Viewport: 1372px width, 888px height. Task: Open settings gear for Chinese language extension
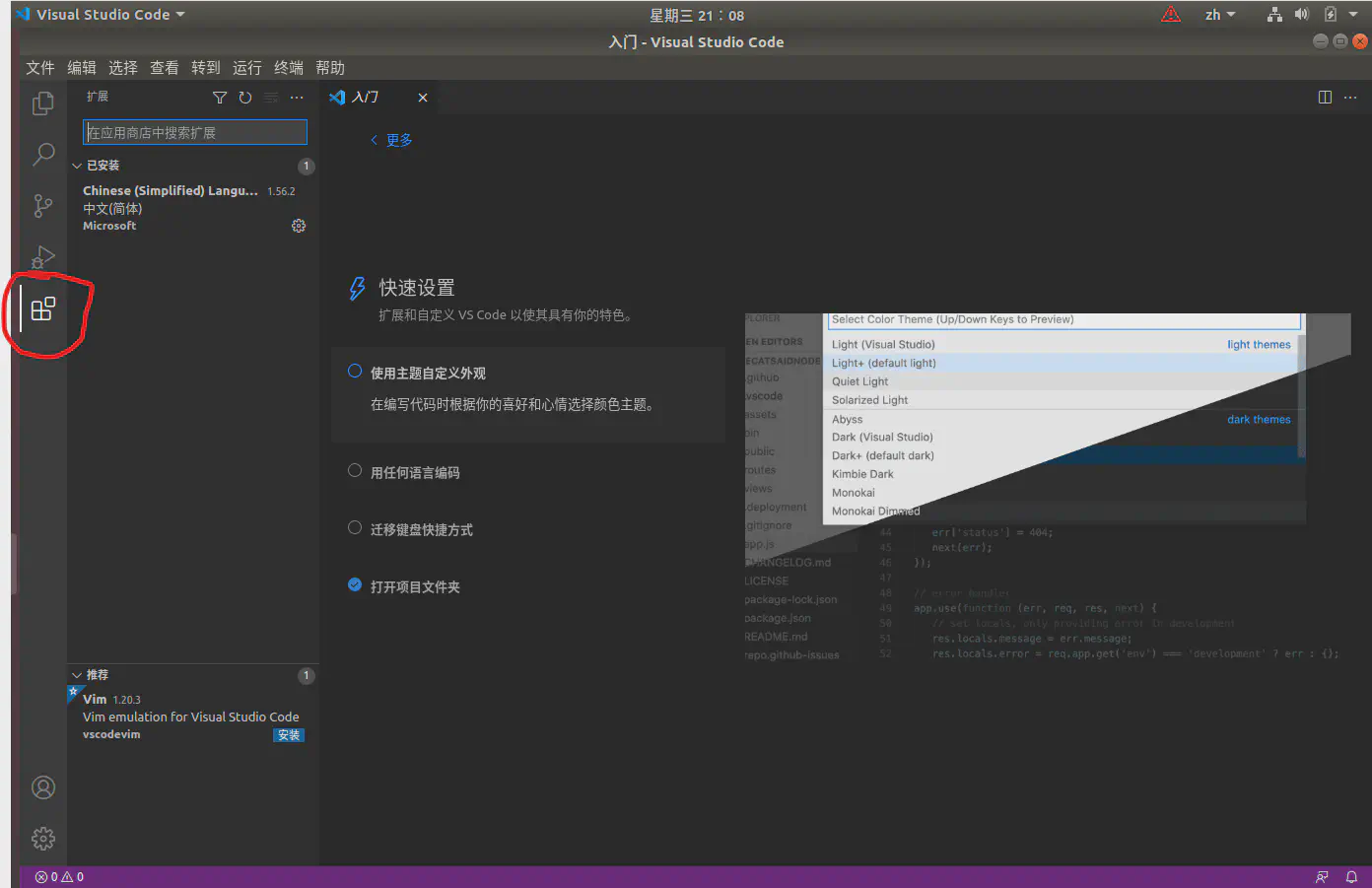tap(299, 226)
